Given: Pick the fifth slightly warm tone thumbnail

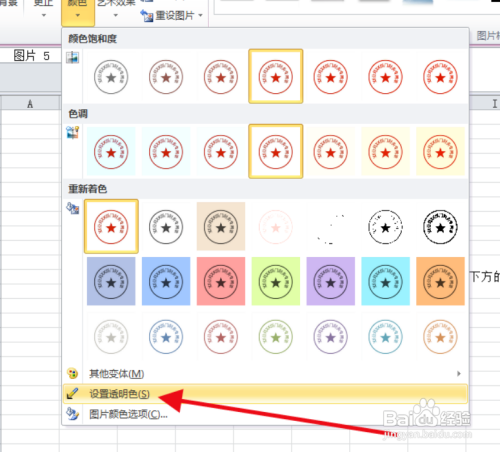Looking at the screenshot, I should click(x=331, y=152).
